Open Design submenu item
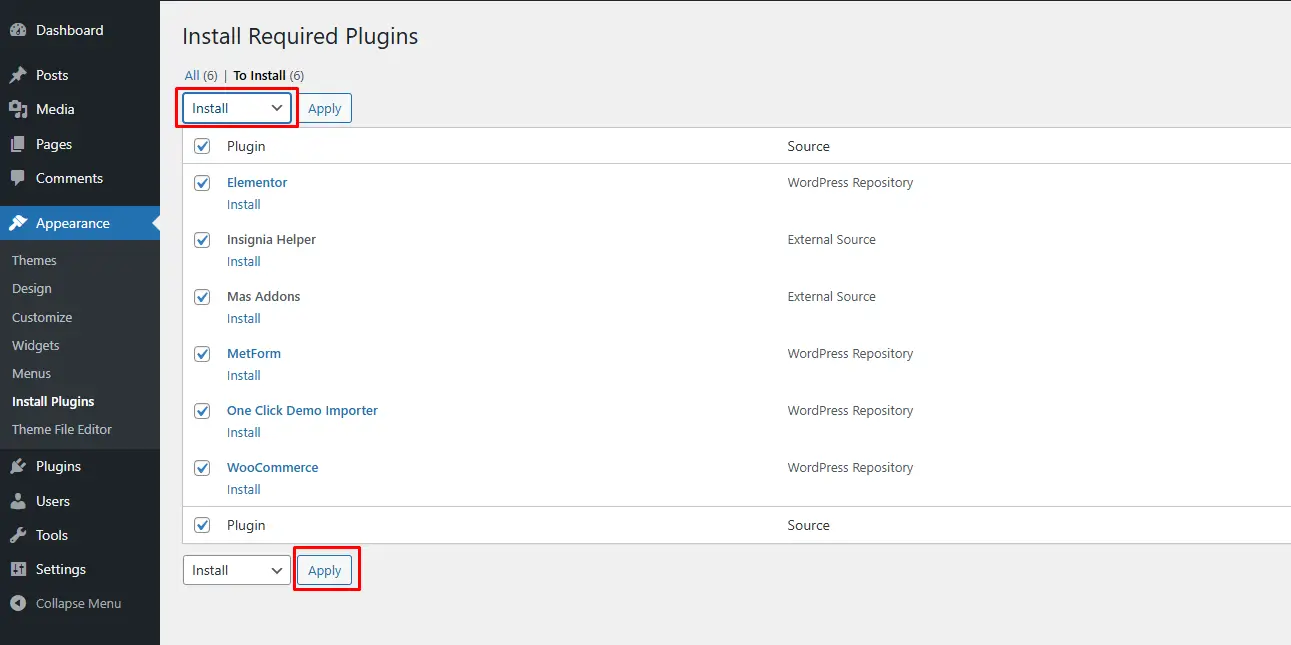Screen dimensions: 1291x645 32,288
